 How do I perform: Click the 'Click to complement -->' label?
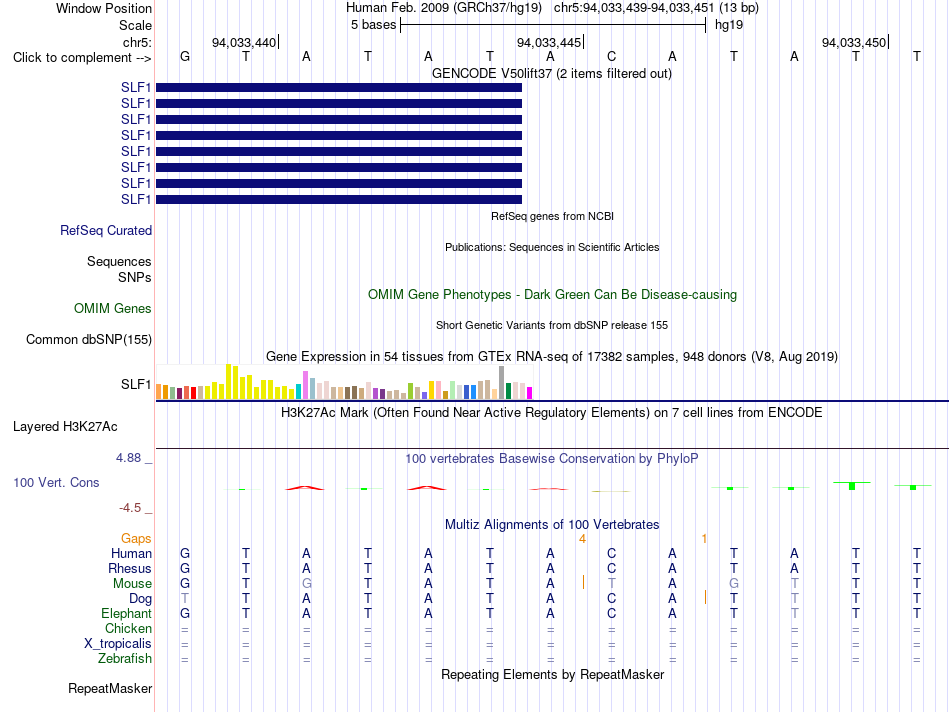tap(82, 58)
